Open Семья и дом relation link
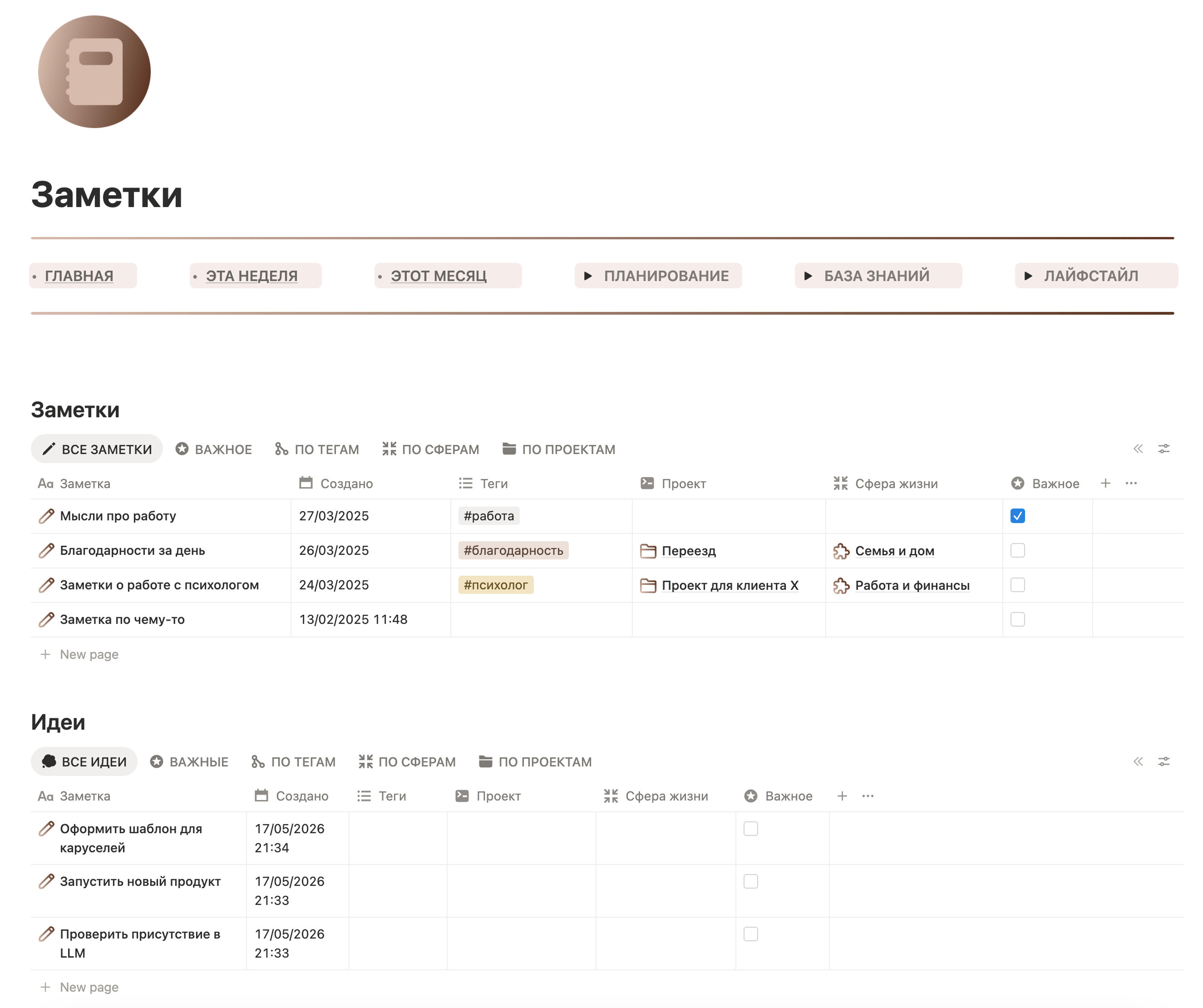Image resolution: width=1203 pixels, height=1008 pixels. pos(894,551)
